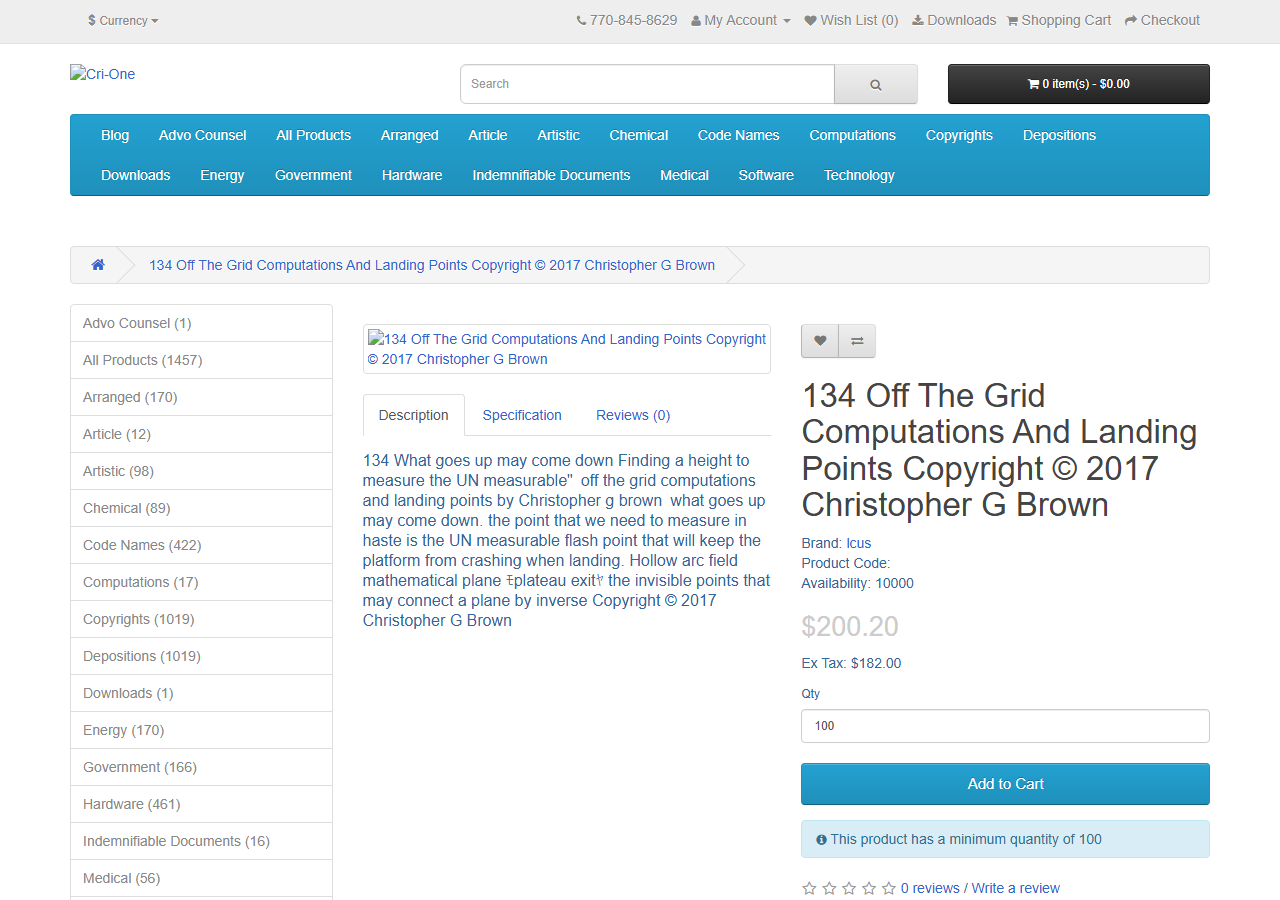Open Technology navbar category
Image resolution: width=1280 pixels, height=900 pixels.
[x=859, y=175]
